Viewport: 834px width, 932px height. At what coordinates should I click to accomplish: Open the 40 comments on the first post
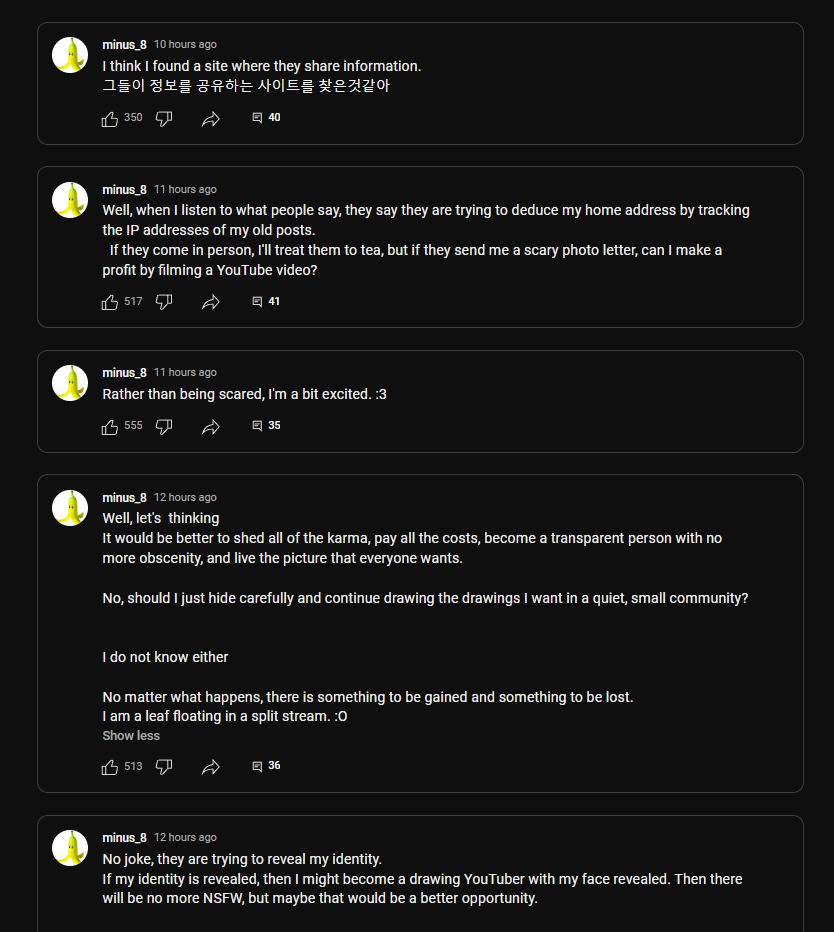point(266,118)
